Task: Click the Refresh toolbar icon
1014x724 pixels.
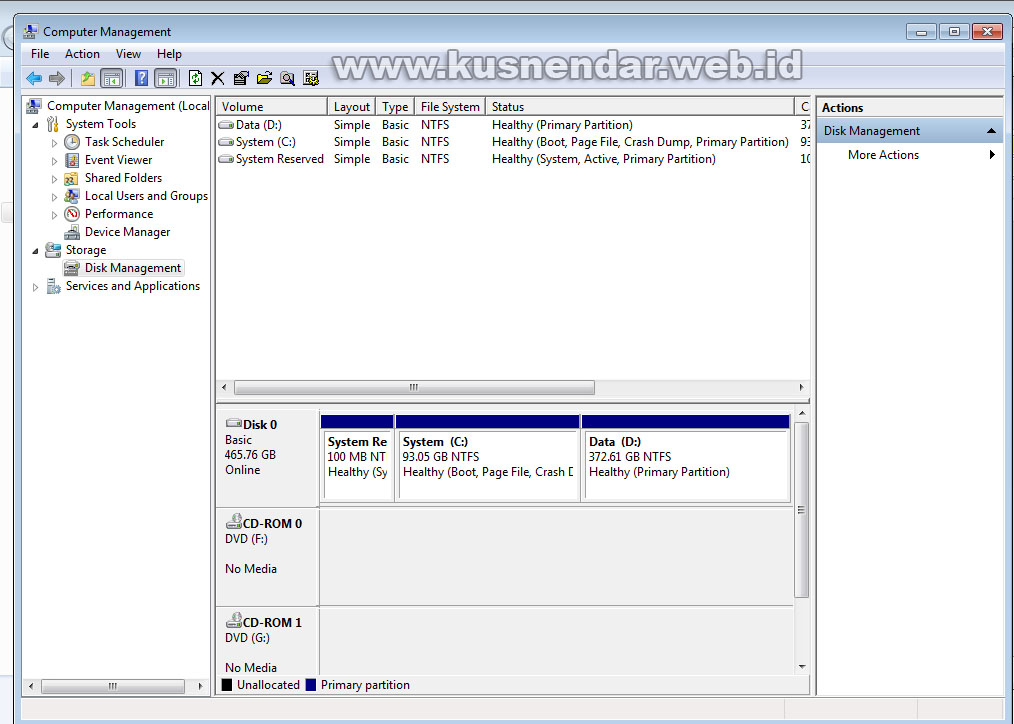Action: coord(195,78)
